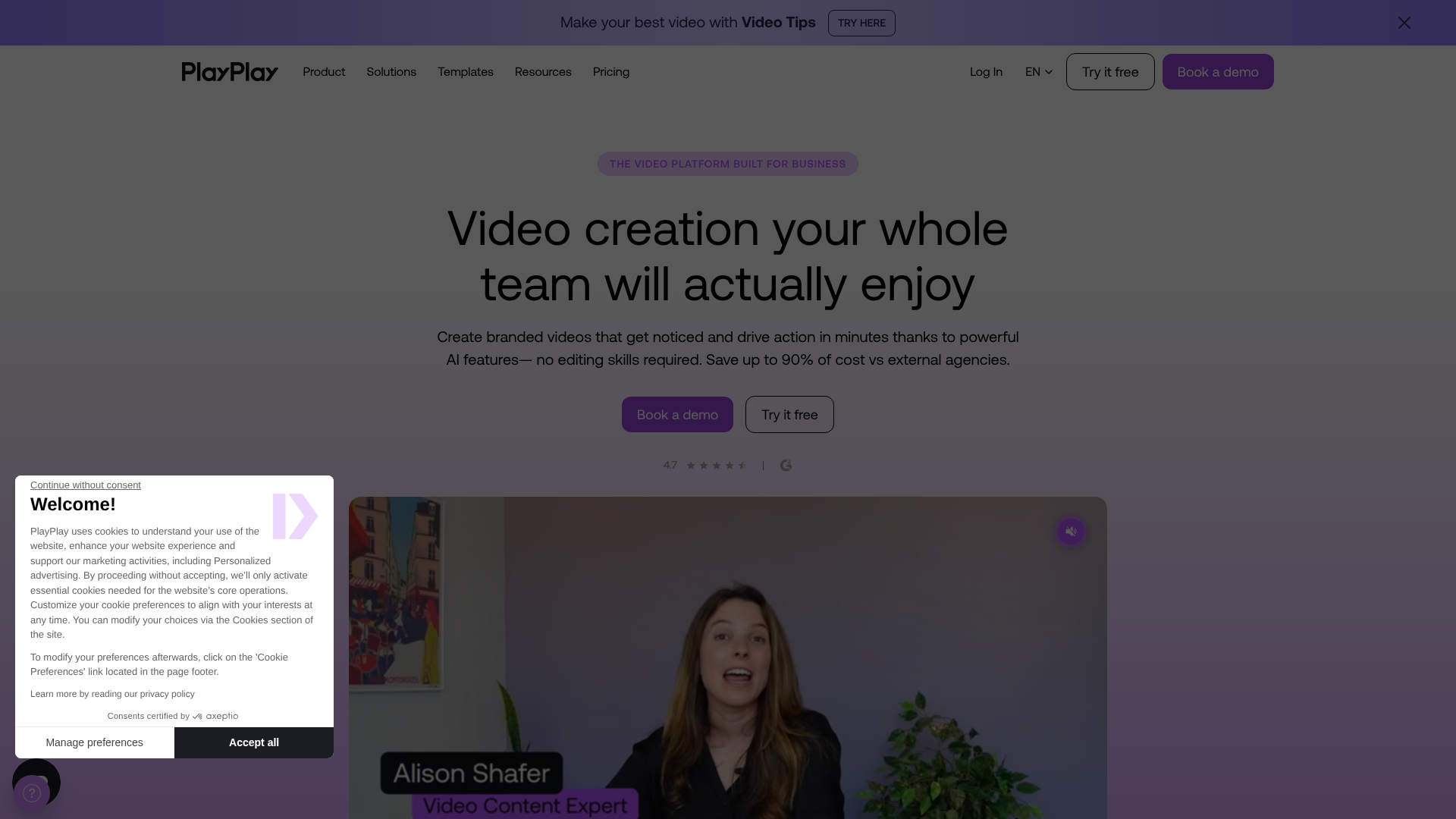The width and height of the screenshot is (1456, 819).
Task: Open the EN language dropdown
Action: [x=1037, y=71]
